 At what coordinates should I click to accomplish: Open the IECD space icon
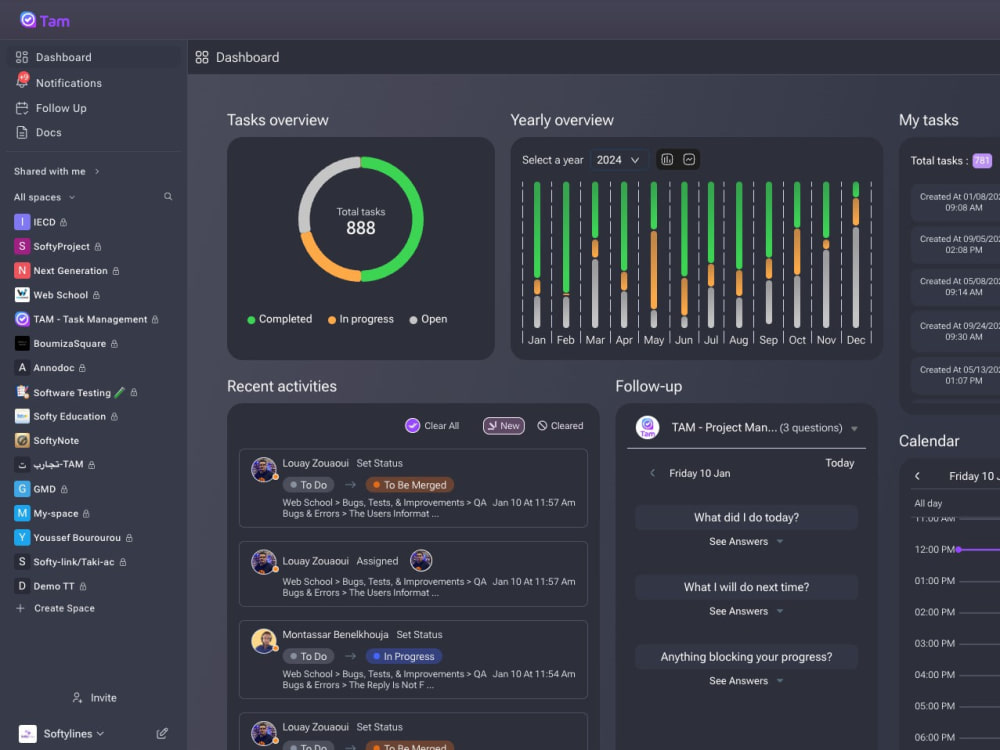22,222
